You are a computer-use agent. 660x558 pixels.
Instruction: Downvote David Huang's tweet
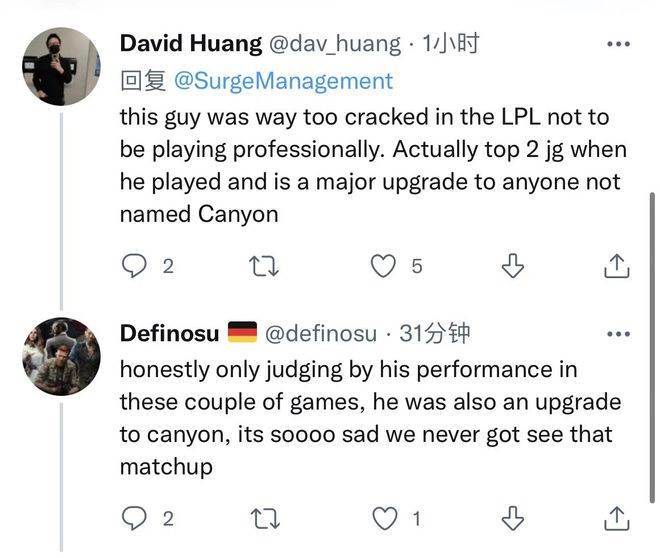[x=513, y=266]
